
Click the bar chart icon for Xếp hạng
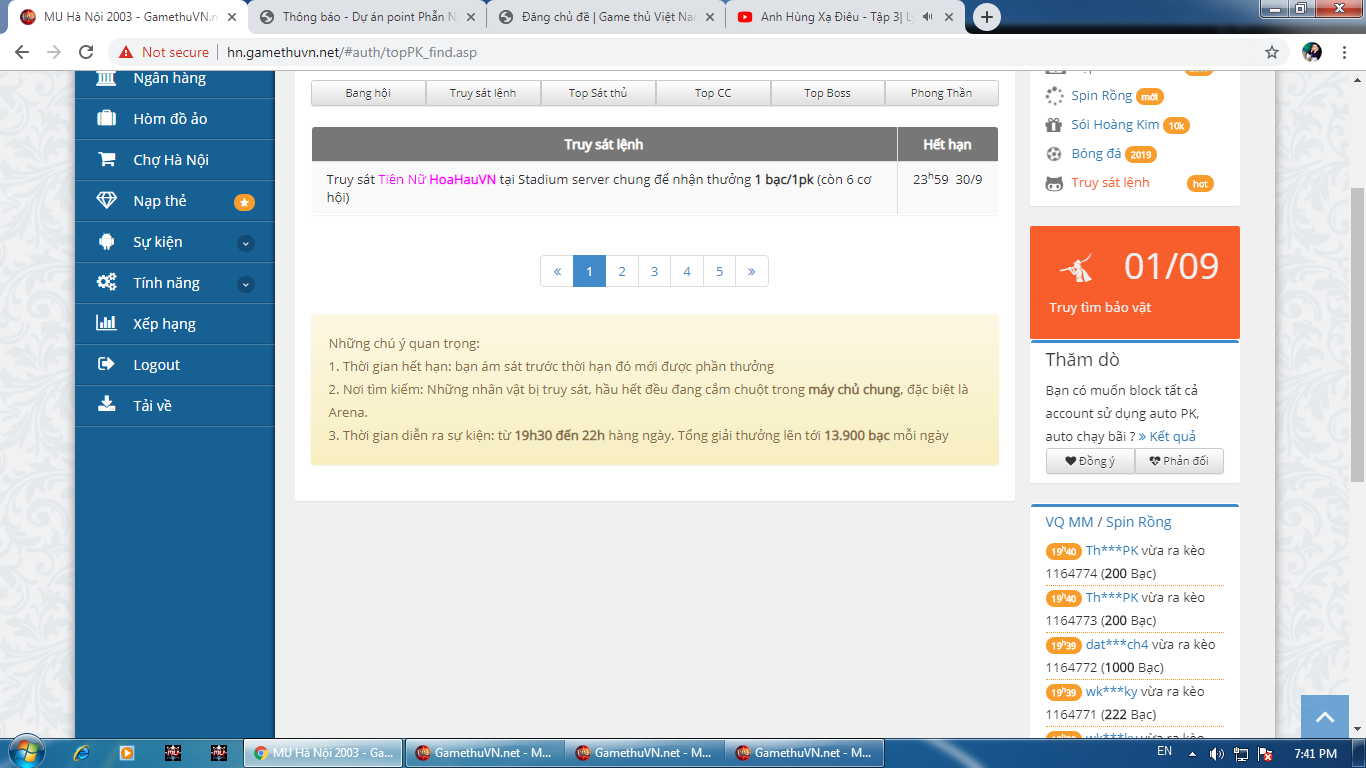pyautogui.click(x=106, y=324)
